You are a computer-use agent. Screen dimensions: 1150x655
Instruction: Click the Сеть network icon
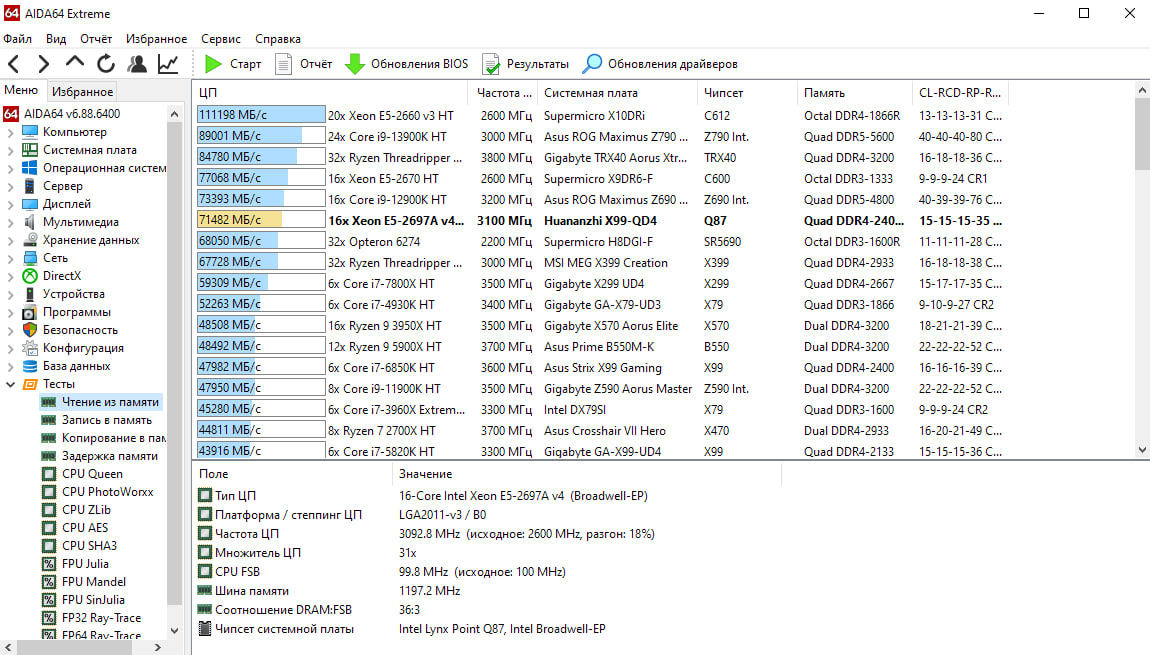click(x=30, y=258)
